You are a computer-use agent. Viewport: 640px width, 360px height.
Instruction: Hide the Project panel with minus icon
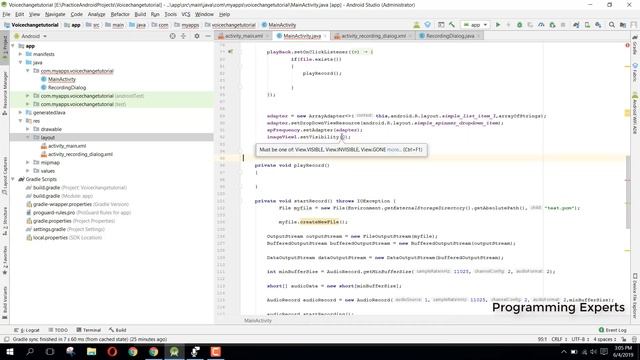(207, 36)
